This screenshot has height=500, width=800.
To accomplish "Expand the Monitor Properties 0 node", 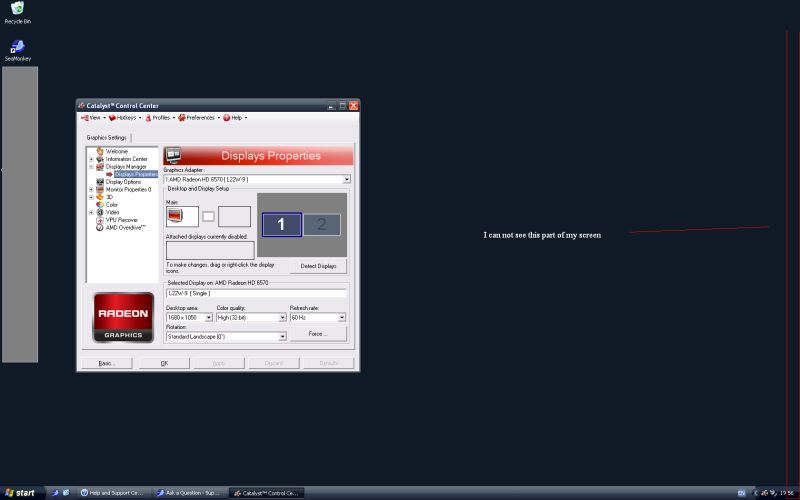I will click(x=91, y=190).
